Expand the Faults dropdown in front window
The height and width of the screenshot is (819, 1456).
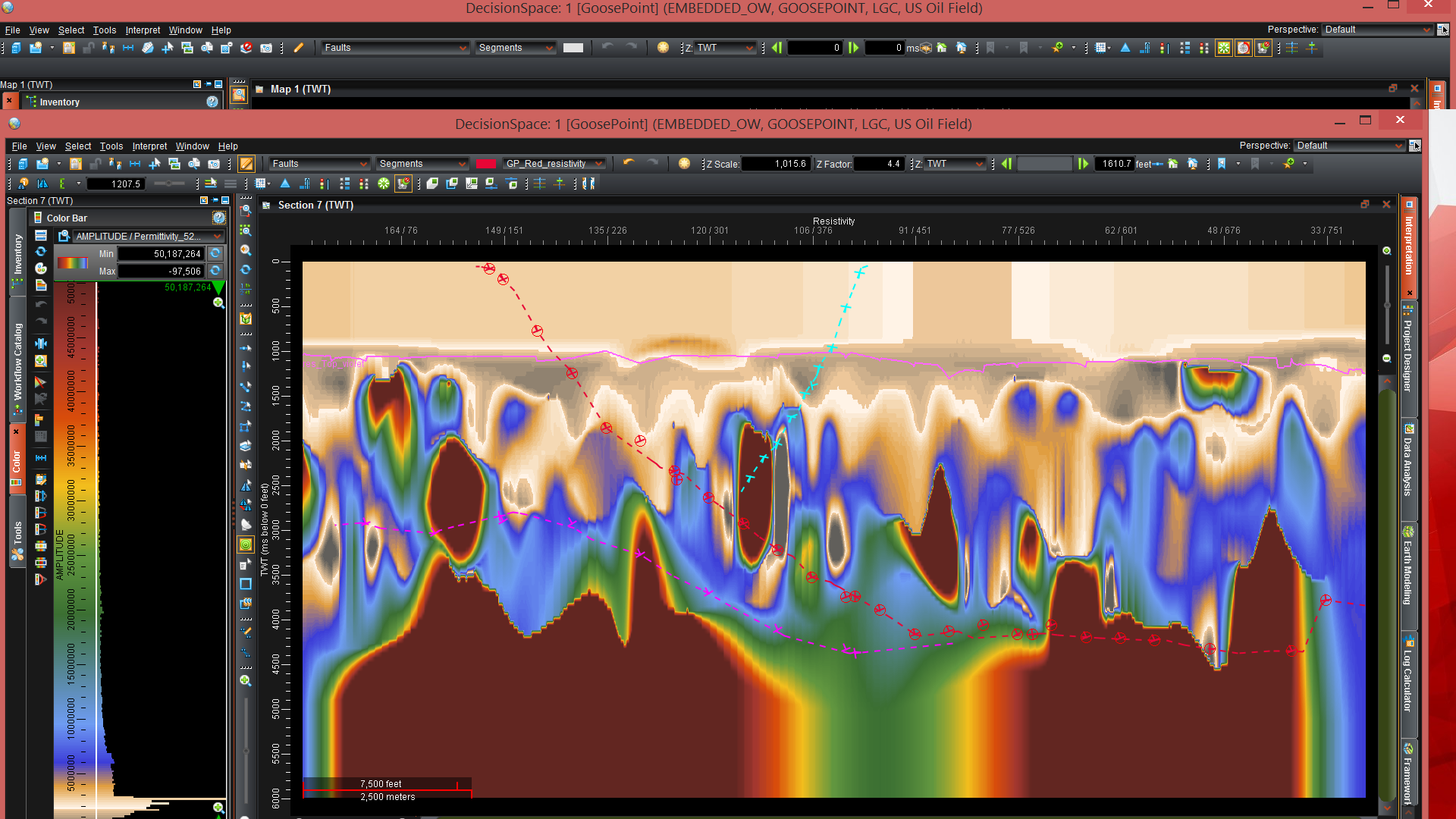[319, 164]
